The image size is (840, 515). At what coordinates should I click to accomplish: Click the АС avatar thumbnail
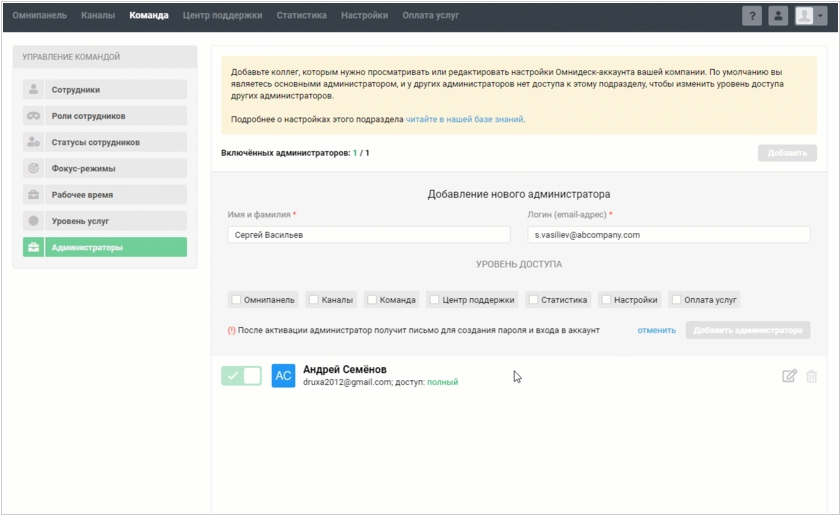coord(283,376)
